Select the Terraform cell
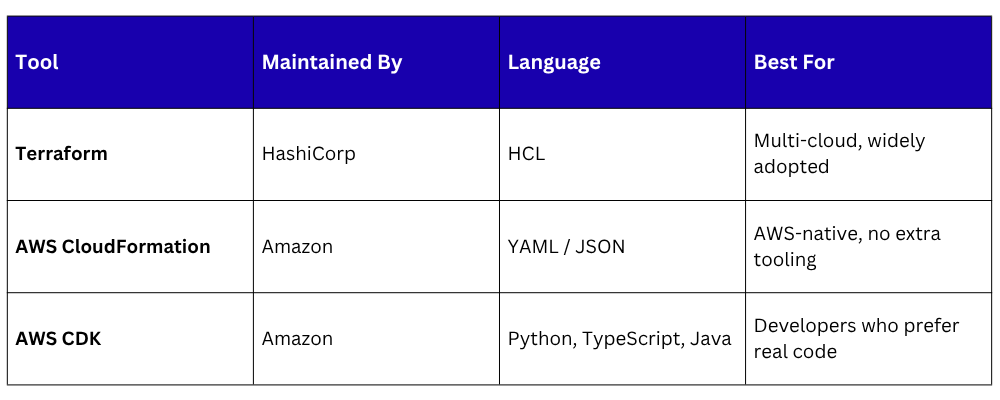The width and height of the screenshot is (1000, 400). (x=130, y=154)
